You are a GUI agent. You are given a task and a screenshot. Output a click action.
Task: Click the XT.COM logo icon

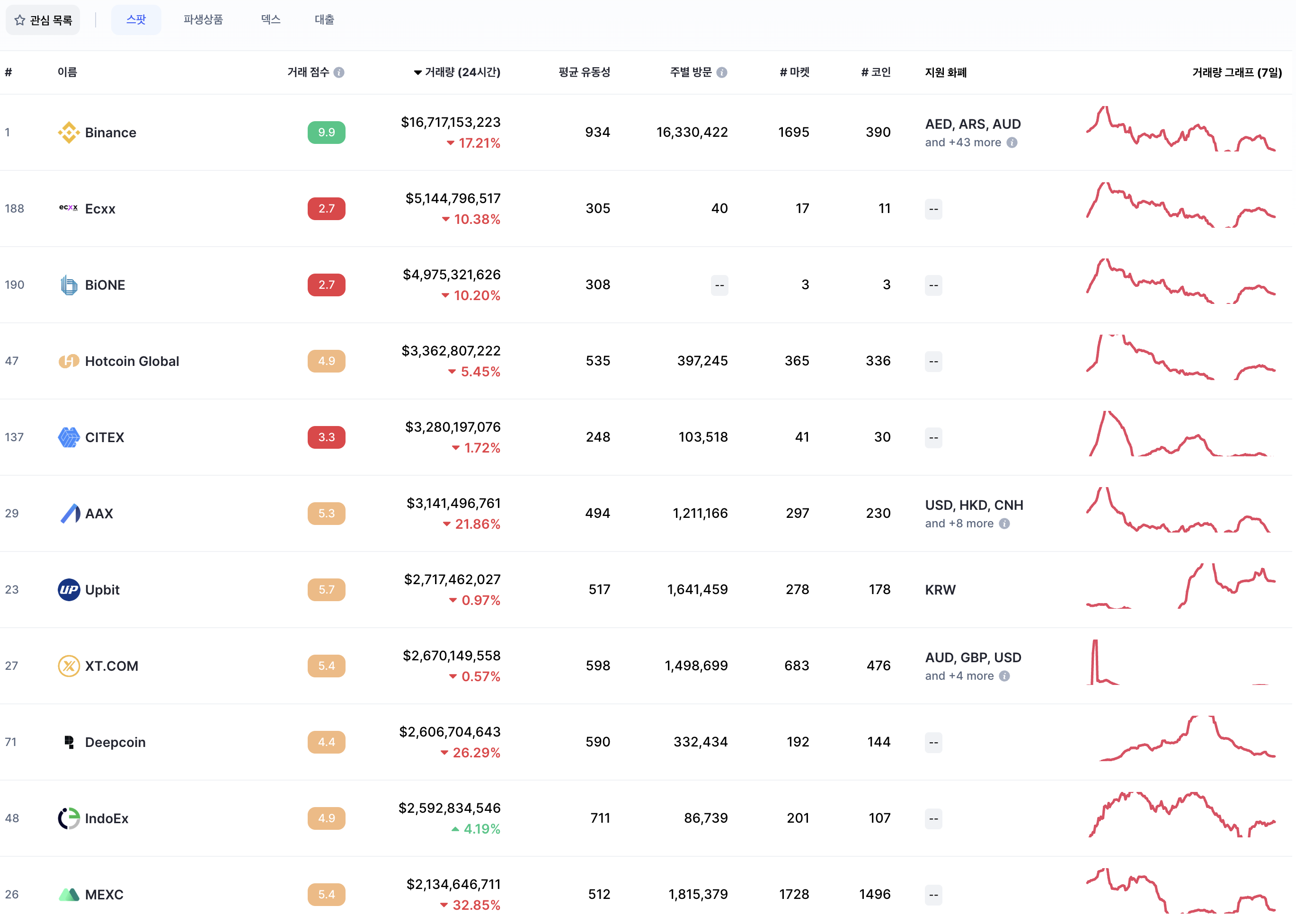click(69, 666)
